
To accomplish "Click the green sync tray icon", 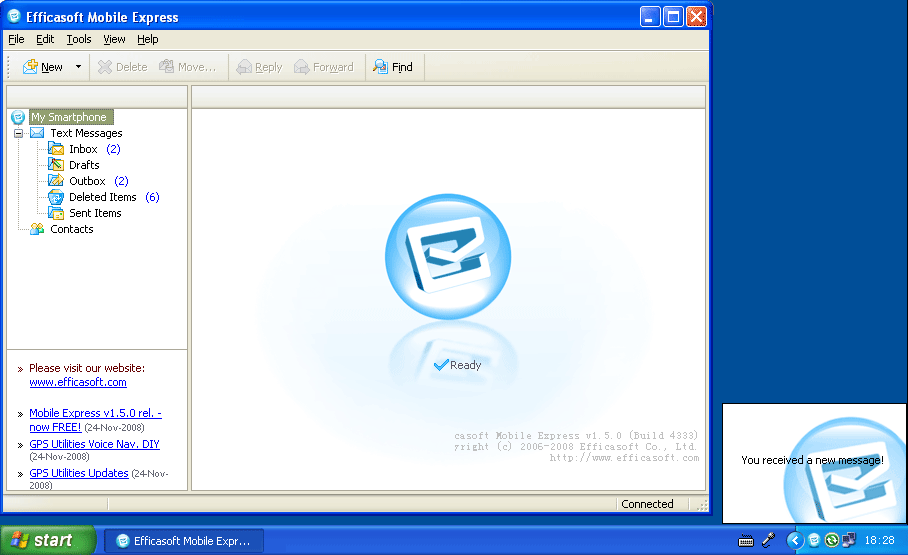I will [x=832, y=541].
